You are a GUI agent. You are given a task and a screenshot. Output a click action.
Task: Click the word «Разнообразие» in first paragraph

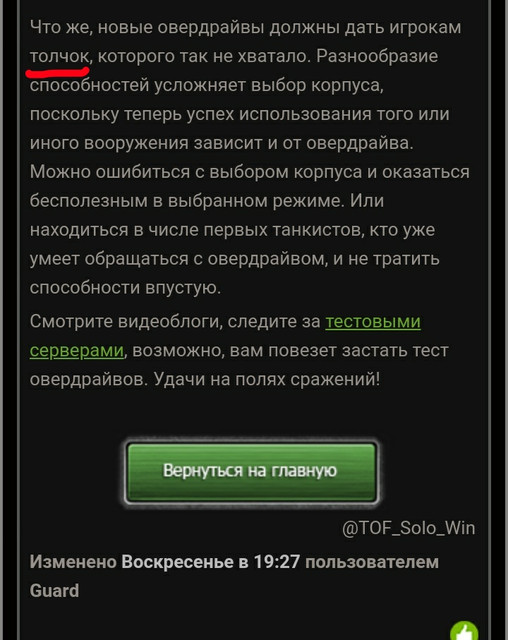(x=377, y=56)
